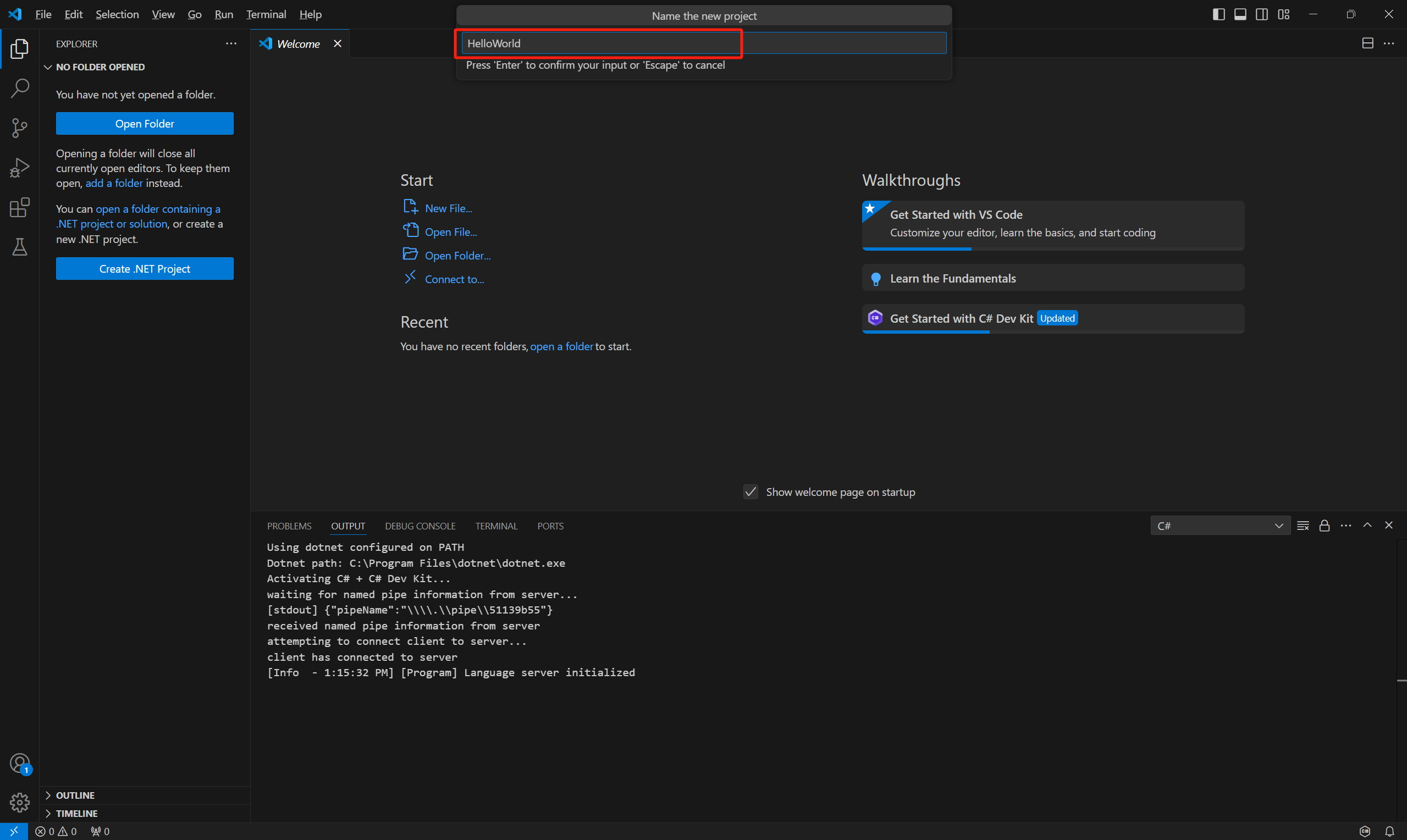The width and height of the screenshot is (1407, 840).
Task: Open the Manage gear icon
Action: [x=19, y=802]
